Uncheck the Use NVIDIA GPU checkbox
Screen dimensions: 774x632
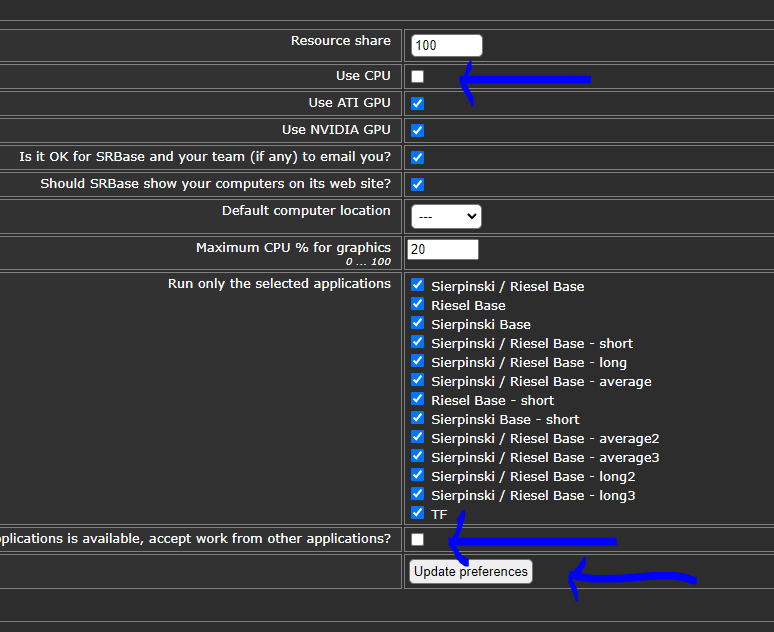tap(417, 130)
